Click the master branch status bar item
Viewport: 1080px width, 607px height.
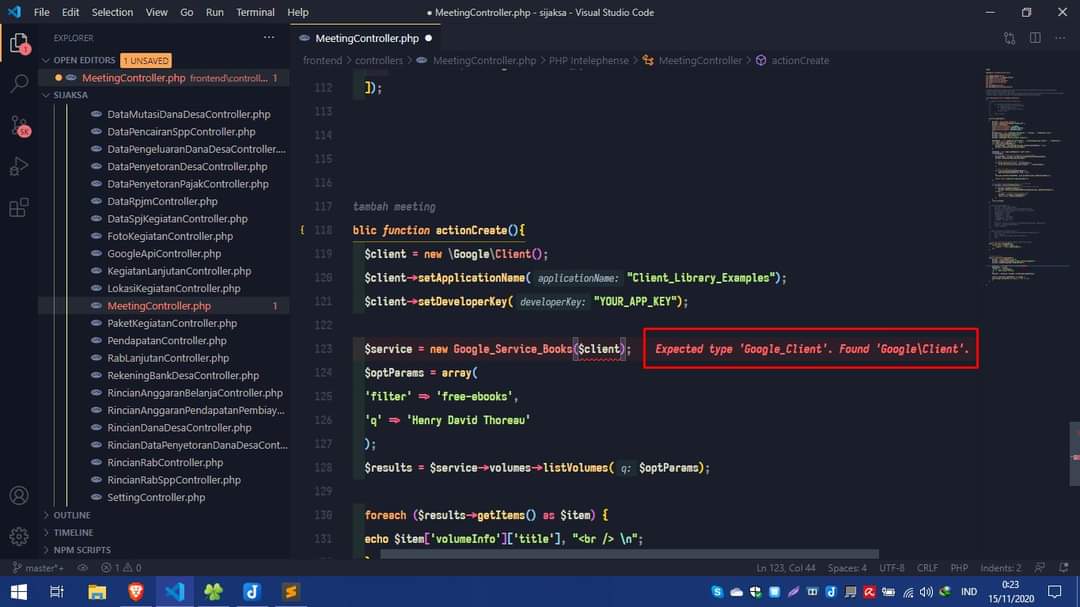pos(38,568)
